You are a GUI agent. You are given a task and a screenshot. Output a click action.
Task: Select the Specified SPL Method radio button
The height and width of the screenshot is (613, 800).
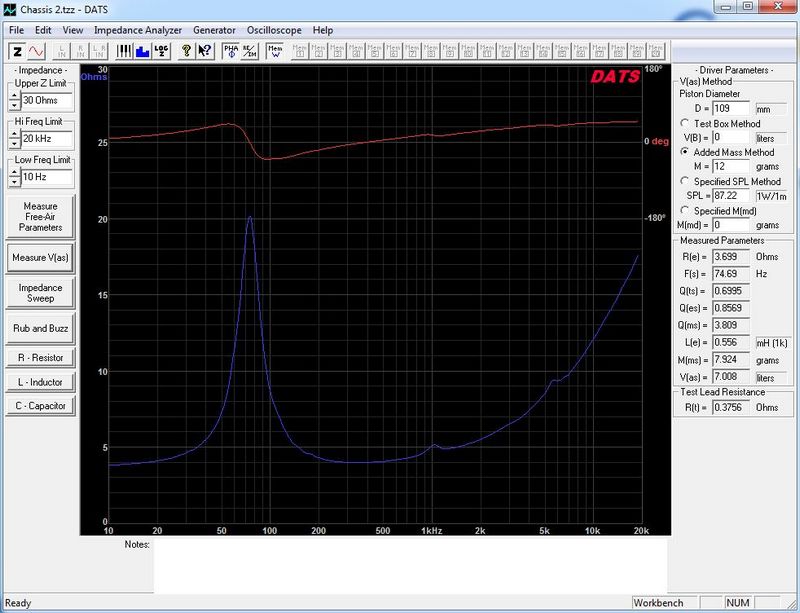(x=683, y=181)
